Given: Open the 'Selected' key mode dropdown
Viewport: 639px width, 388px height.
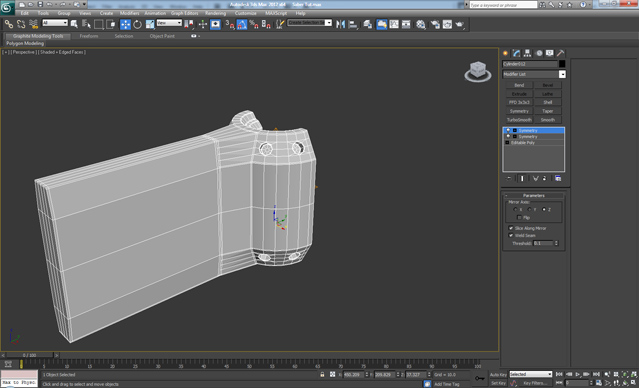Looking at the screenshot, I should (x=531, y=374).
